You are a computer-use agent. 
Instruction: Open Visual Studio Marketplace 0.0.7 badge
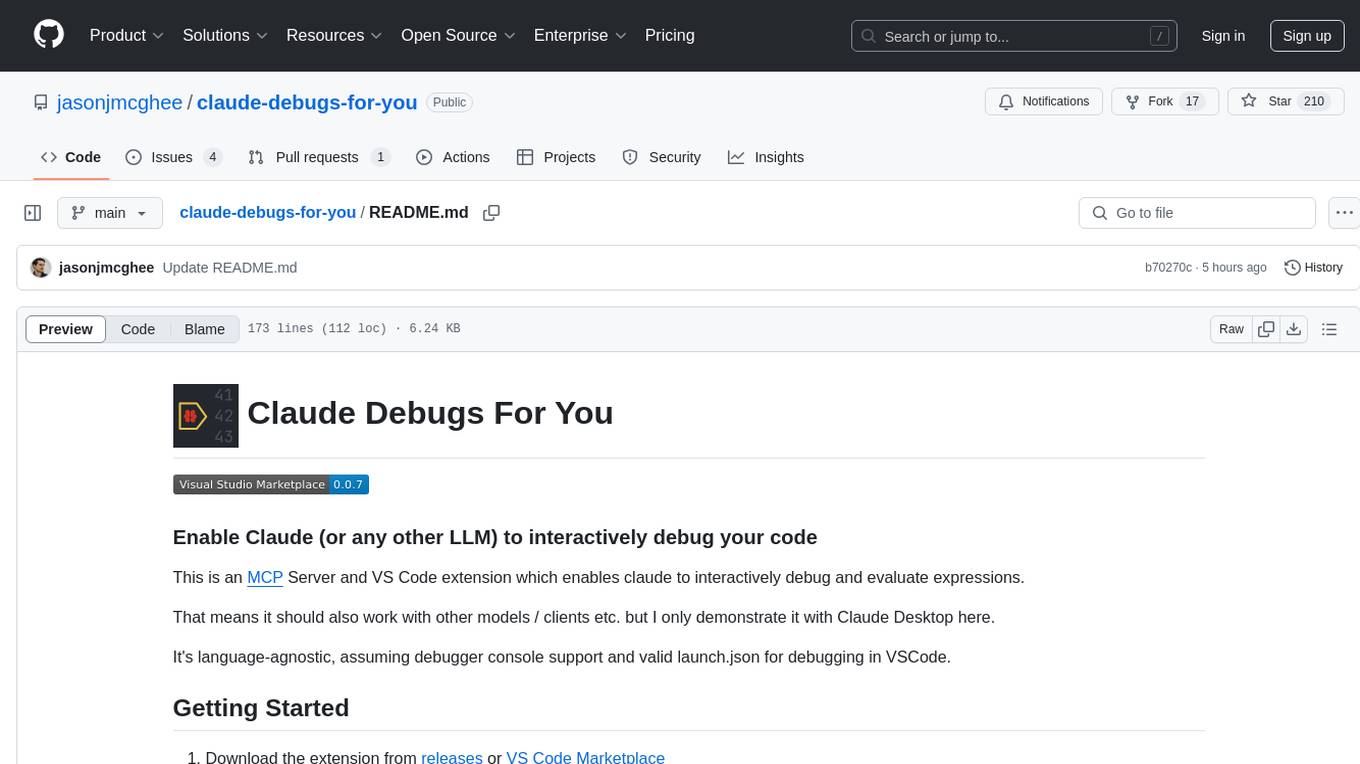point(271,484)
